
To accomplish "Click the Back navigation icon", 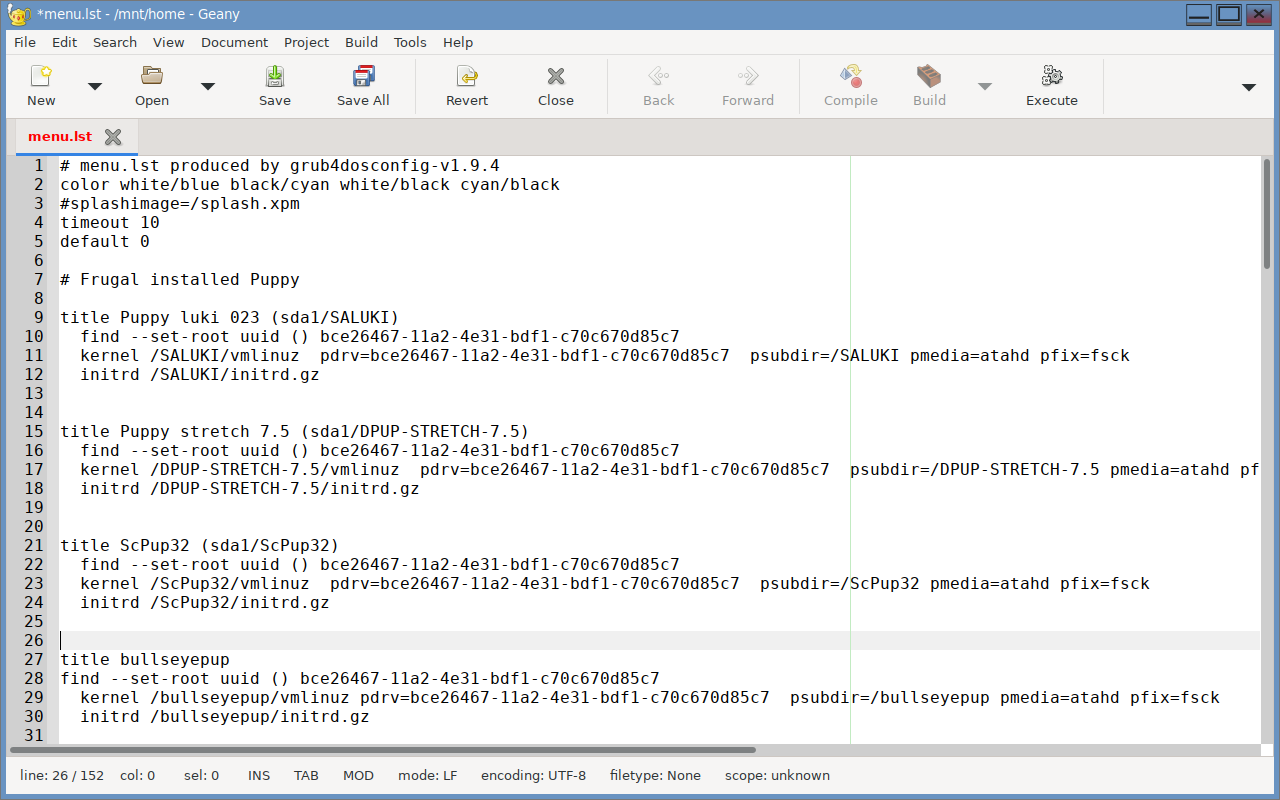I will tap(659, 76).
